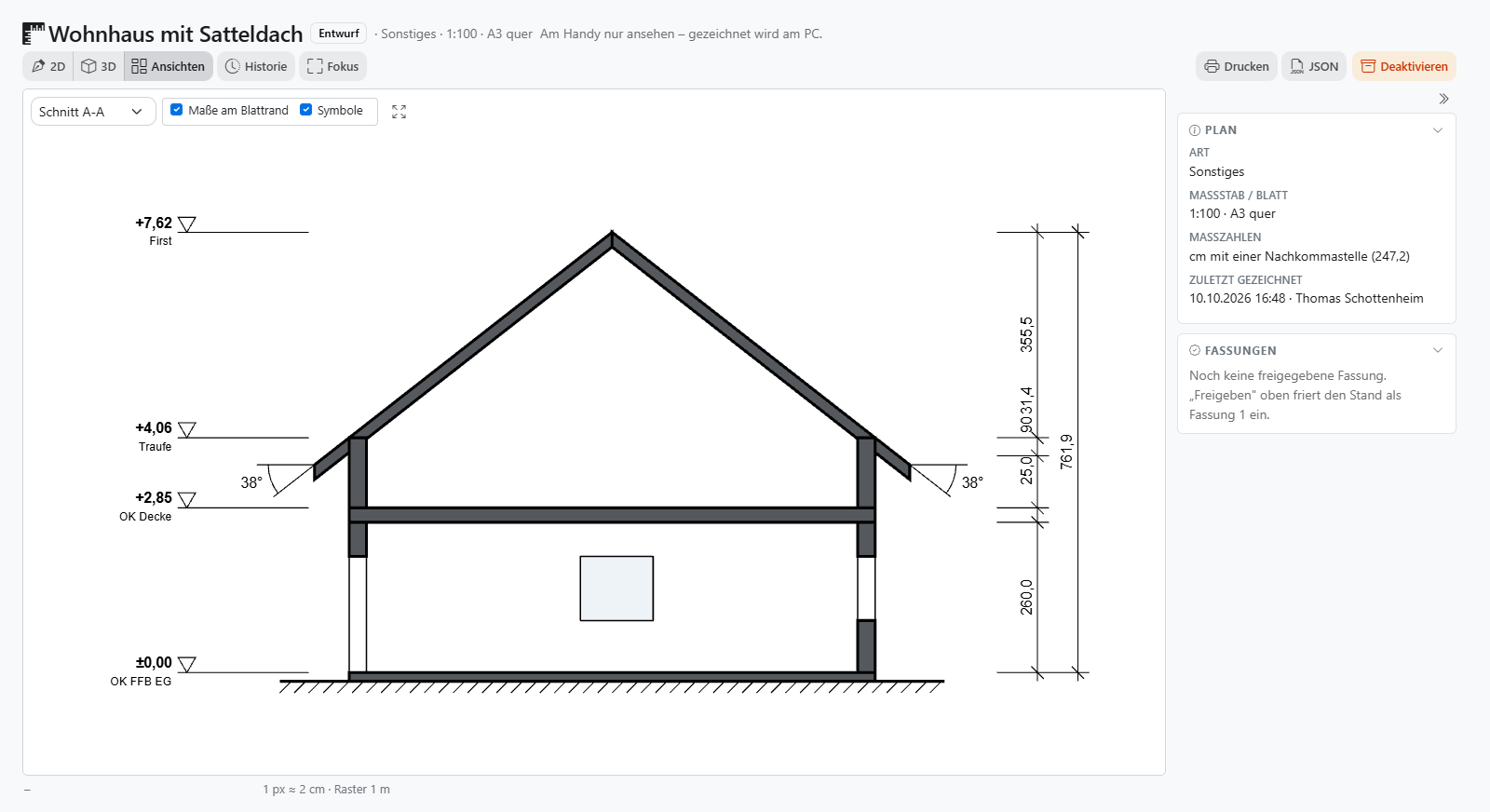The width and height of the screenshot is (1490, 812).
Task: Click the +2,85 elevation label
Action: click(x=154, y=498)
